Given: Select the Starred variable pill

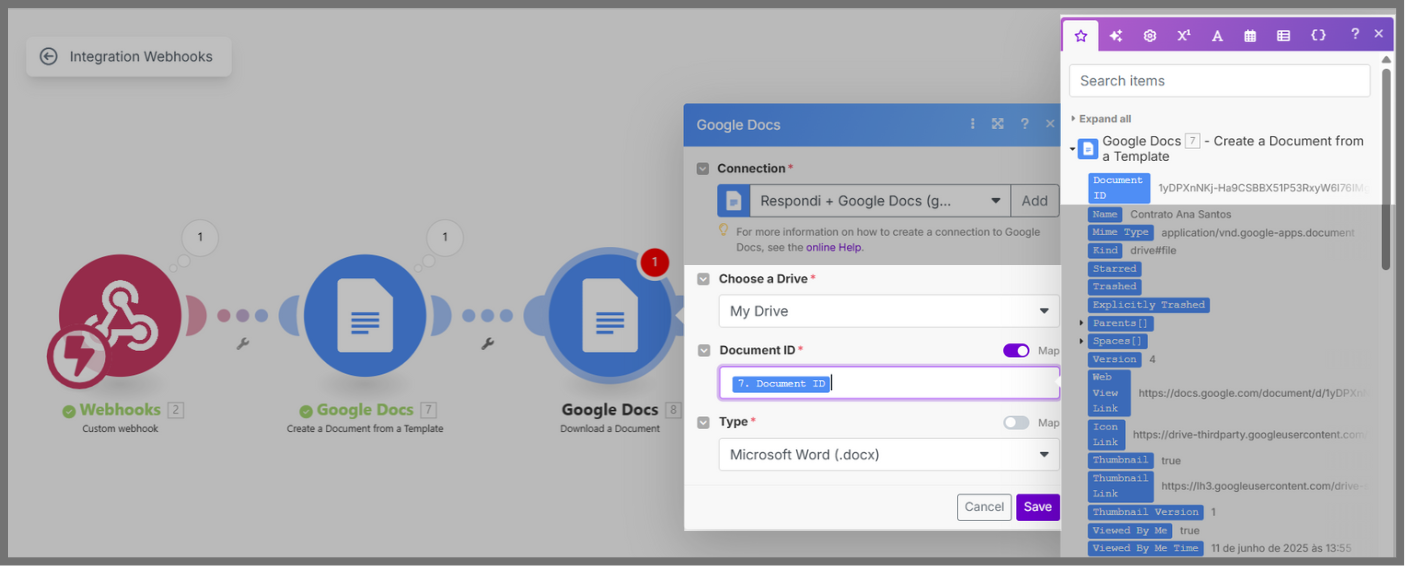Looking at the screenshot, I should tap(1114, 268).
